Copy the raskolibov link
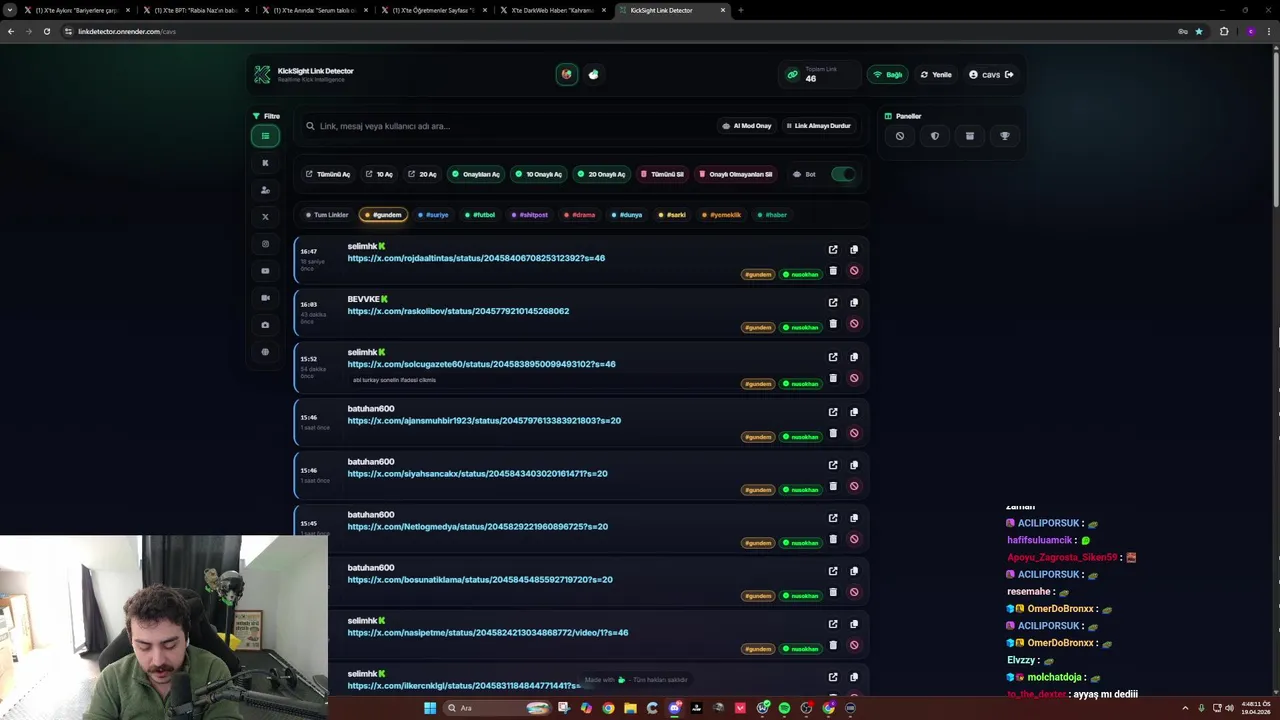Viewport: 1280px width, 720px height. click(854, 303)
